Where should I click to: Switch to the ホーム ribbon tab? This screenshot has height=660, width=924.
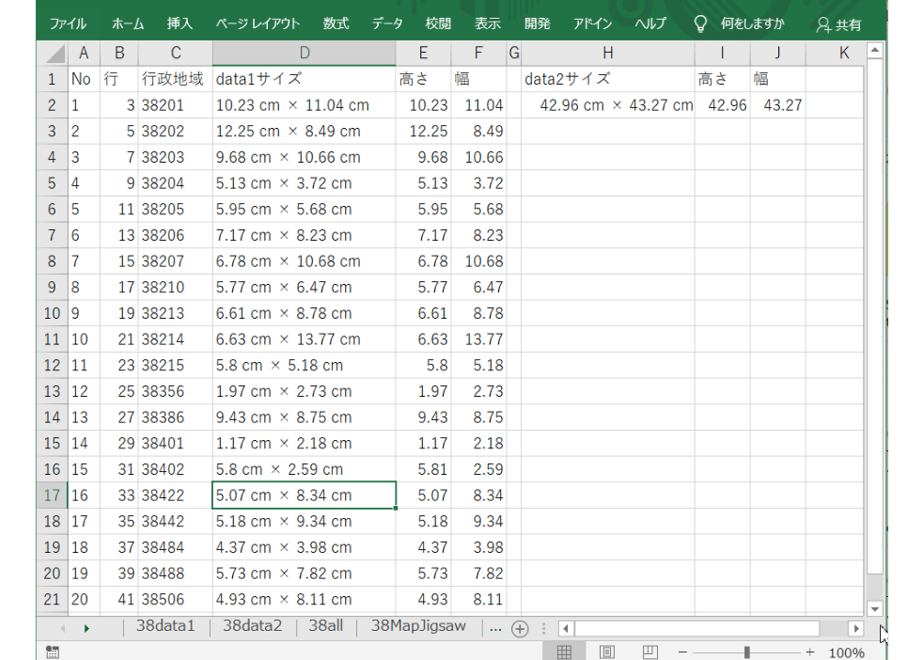[x=128, y=24]
